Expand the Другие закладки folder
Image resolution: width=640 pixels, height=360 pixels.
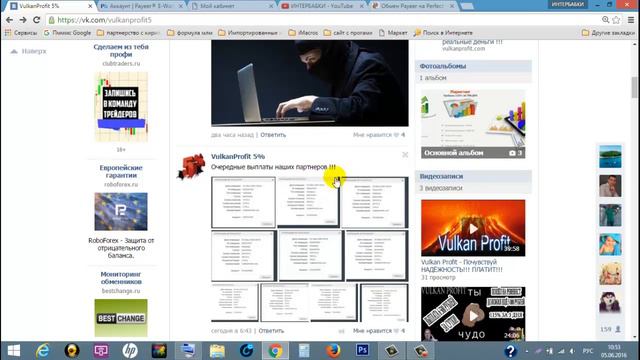point(608,33)
